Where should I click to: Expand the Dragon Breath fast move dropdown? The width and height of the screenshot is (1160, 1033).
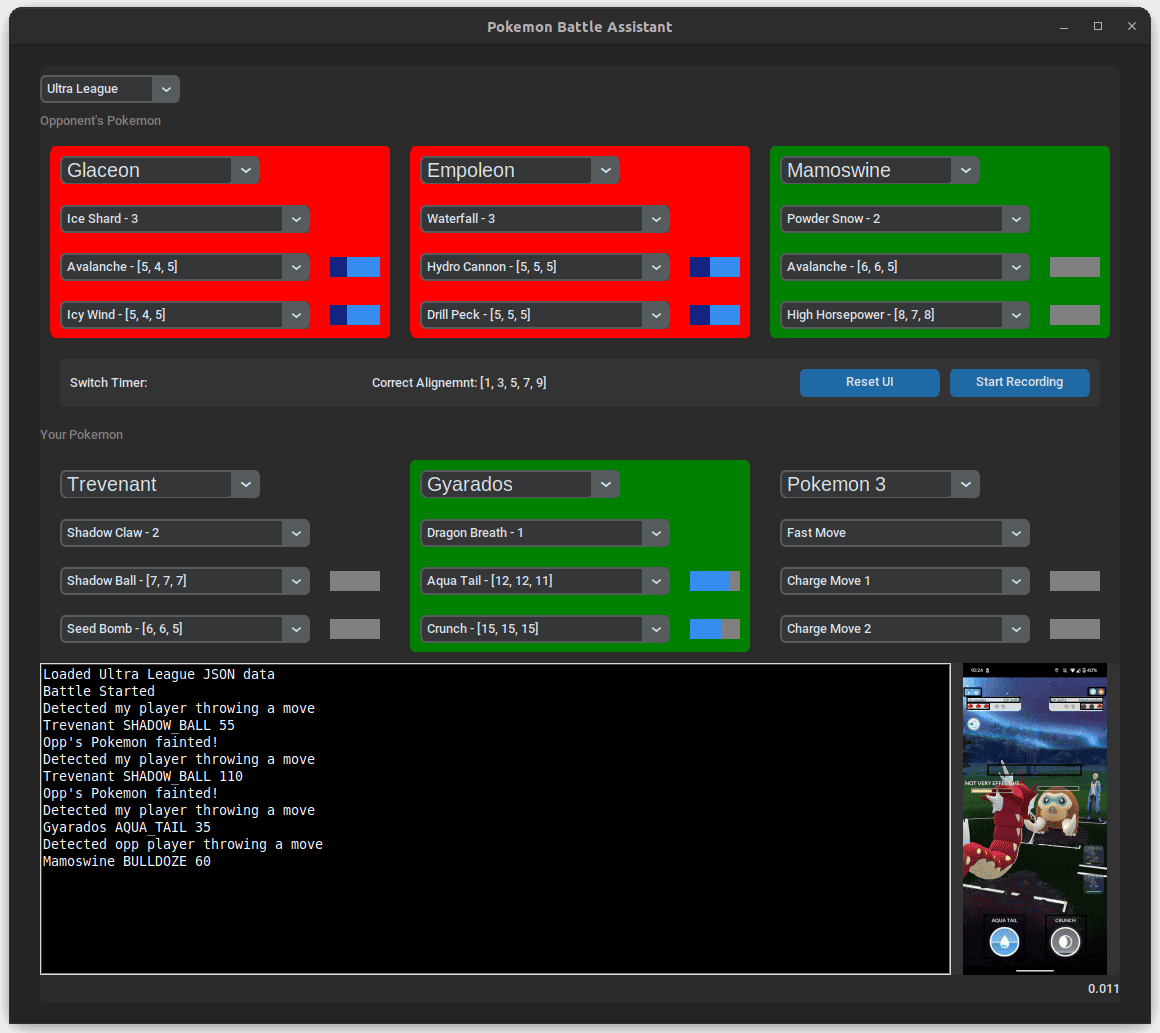[545, 533]
